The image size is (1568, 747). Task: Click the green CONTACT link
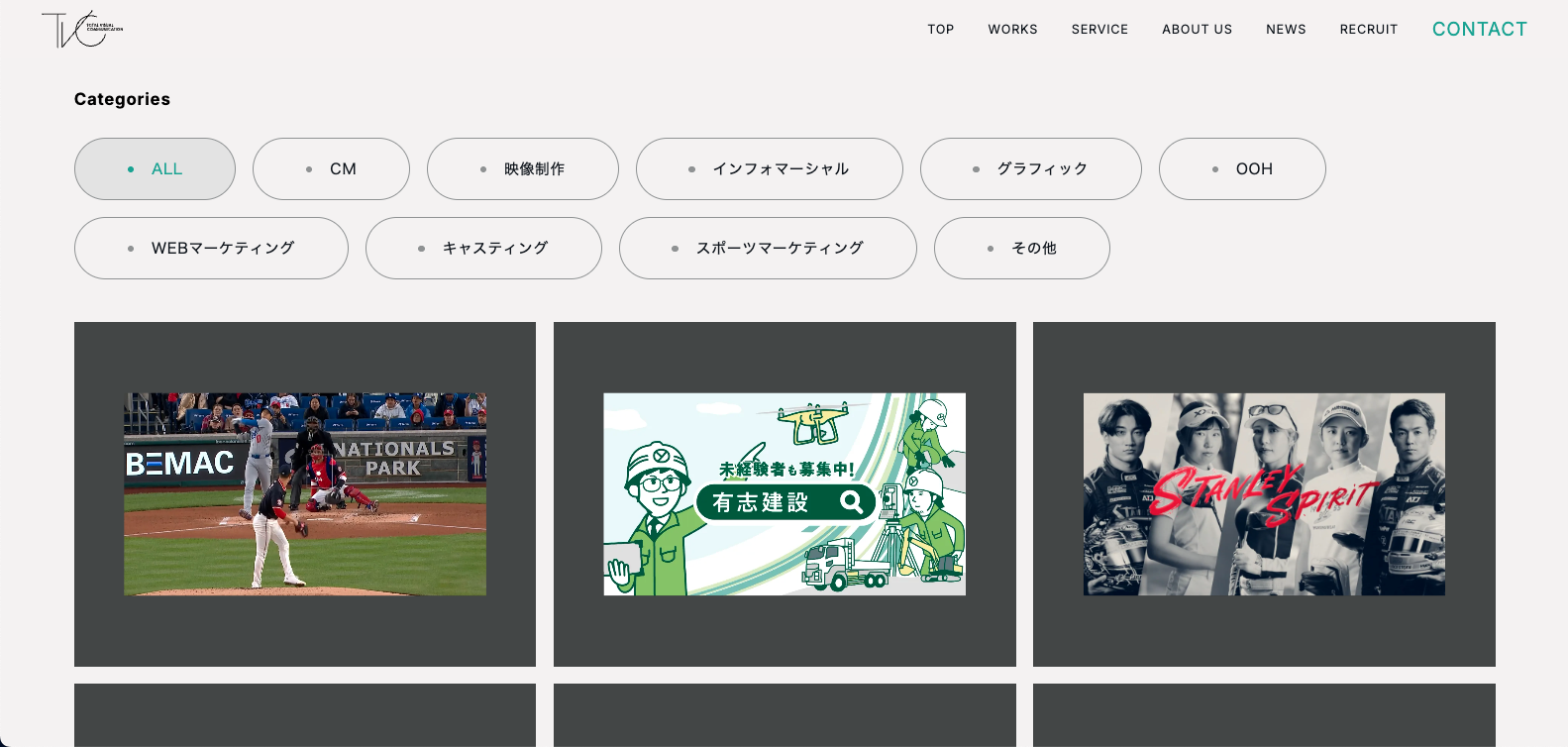(1479, 30)
